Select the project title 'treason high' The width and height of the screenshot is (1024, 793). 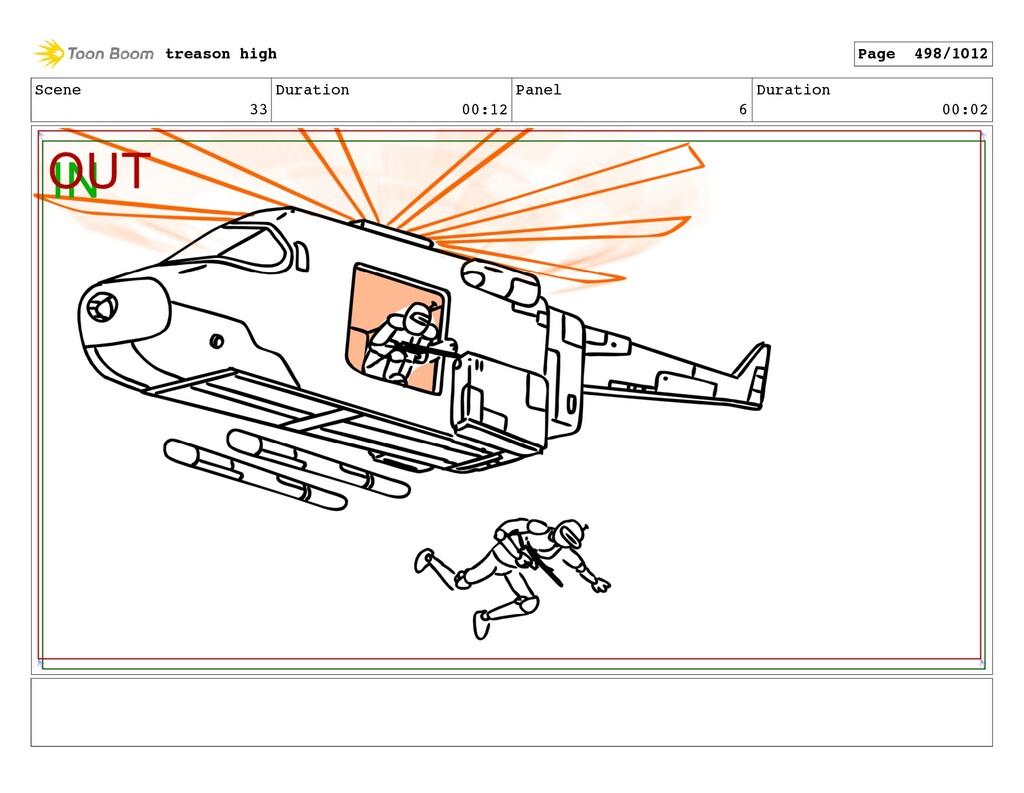221,54
